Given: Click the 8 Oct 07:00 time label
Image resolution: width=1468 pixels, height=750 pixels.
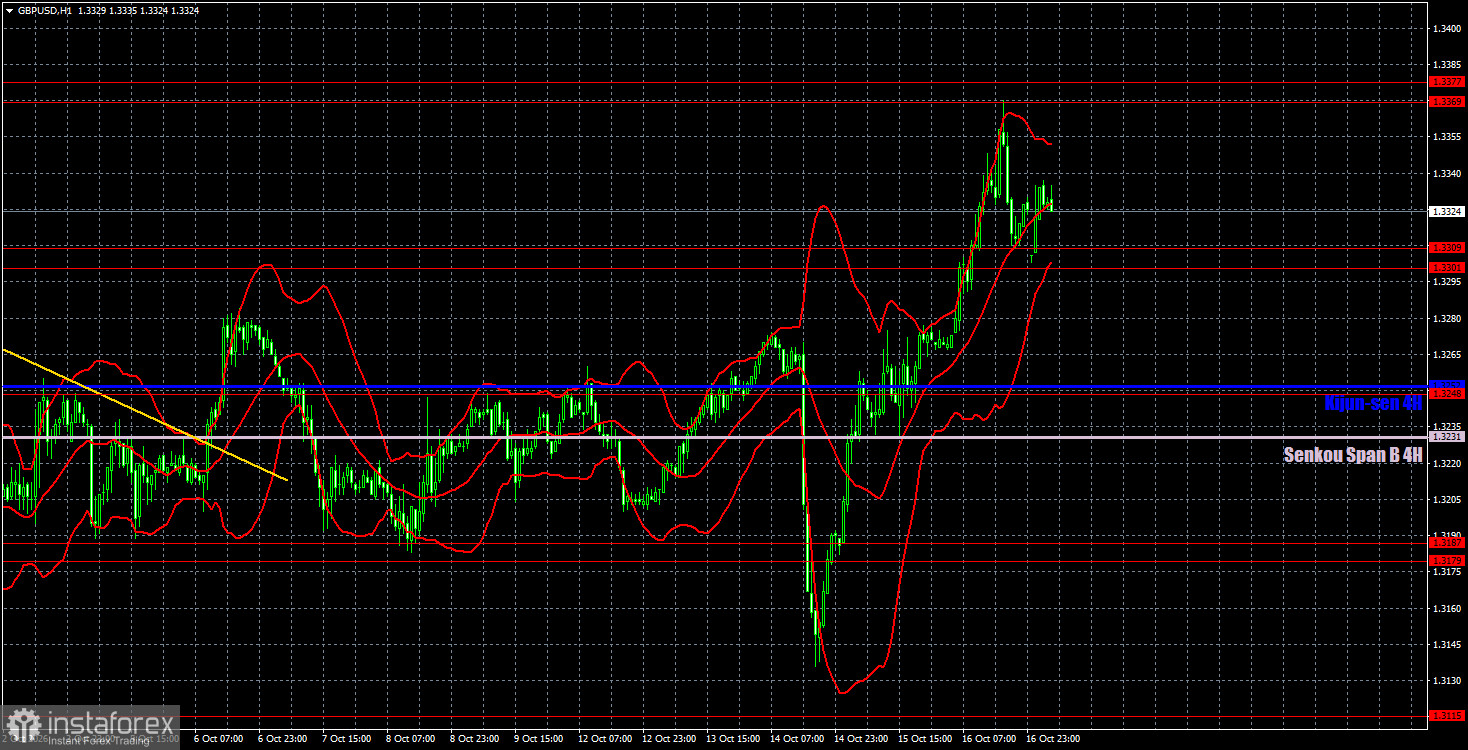Looking at the screenshot, I should pyautogui.click(x=410, y=739).
